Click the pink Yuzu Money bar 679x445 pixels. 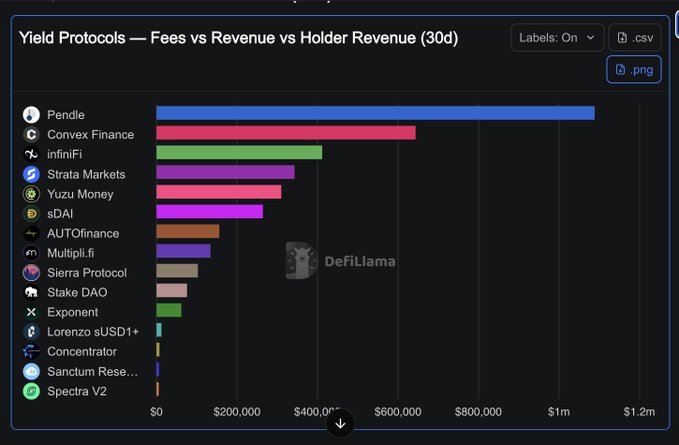219,192
